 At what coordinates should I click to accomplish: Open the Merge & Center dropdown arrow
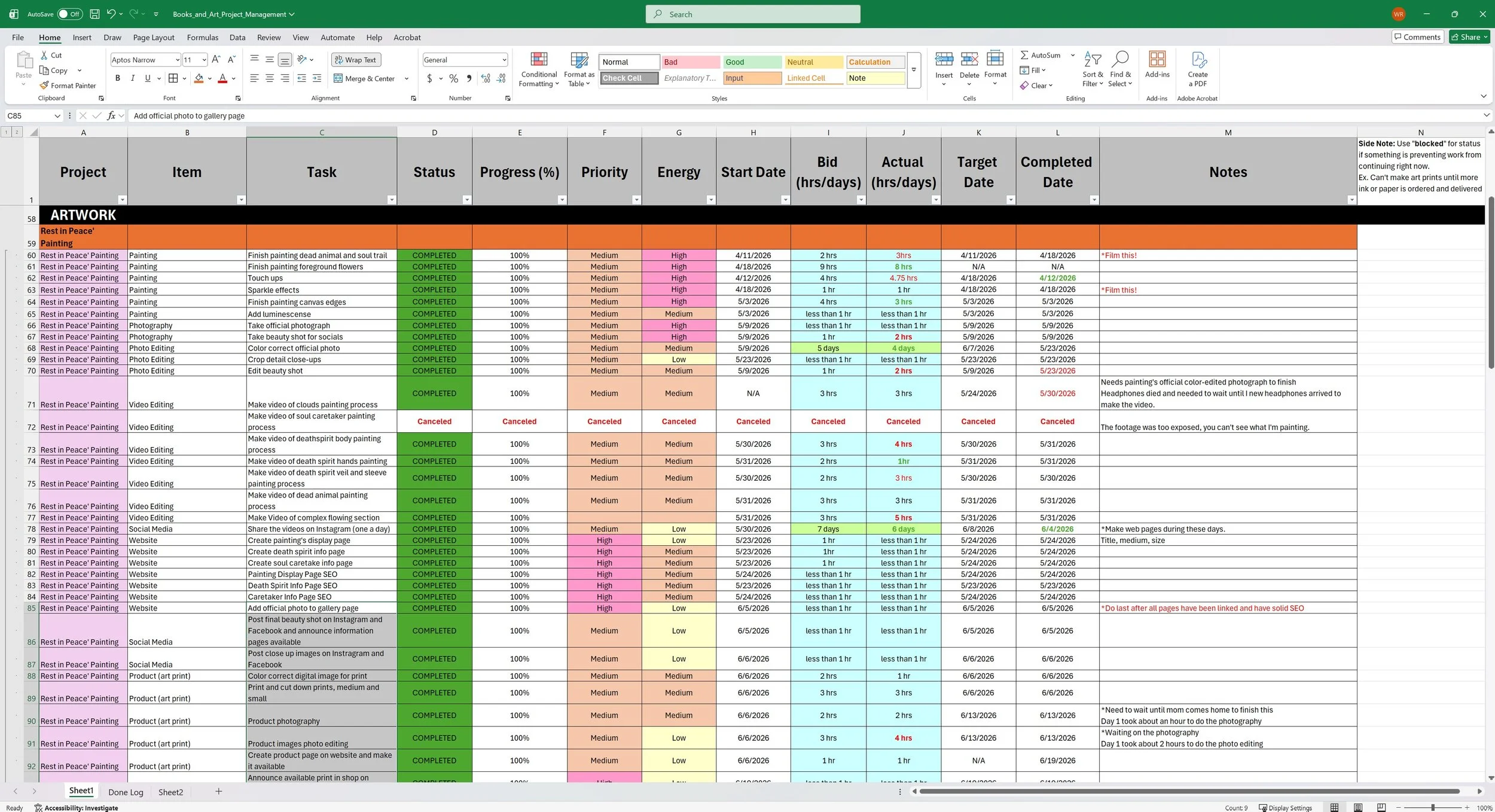pos(407,78)
